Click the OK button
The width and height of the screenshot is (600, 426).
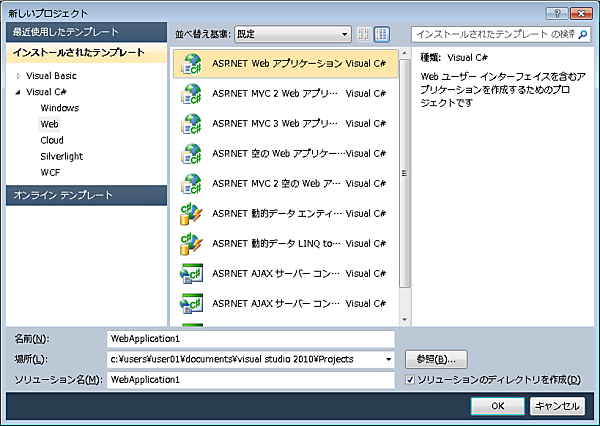tap(497, 406)
